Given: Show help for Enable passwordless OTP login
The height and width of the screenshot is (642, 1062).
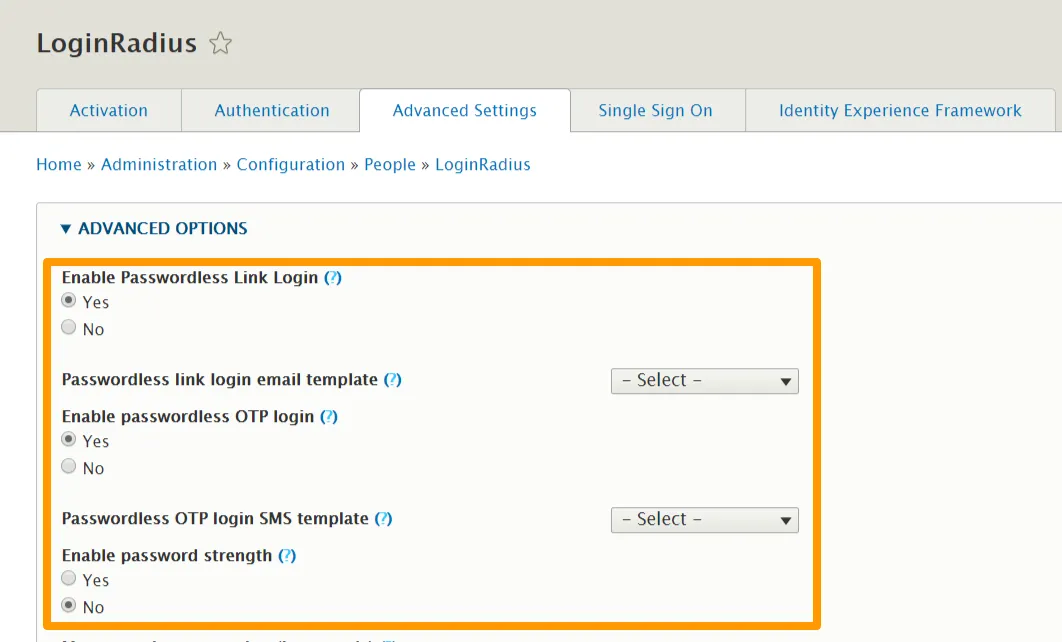Looking at the screenshot, I should (329, 416).
